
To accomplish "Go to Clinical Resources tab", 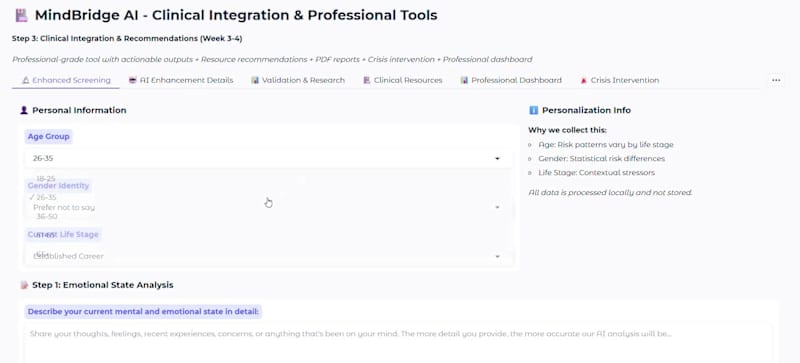I will pos(403,80).
